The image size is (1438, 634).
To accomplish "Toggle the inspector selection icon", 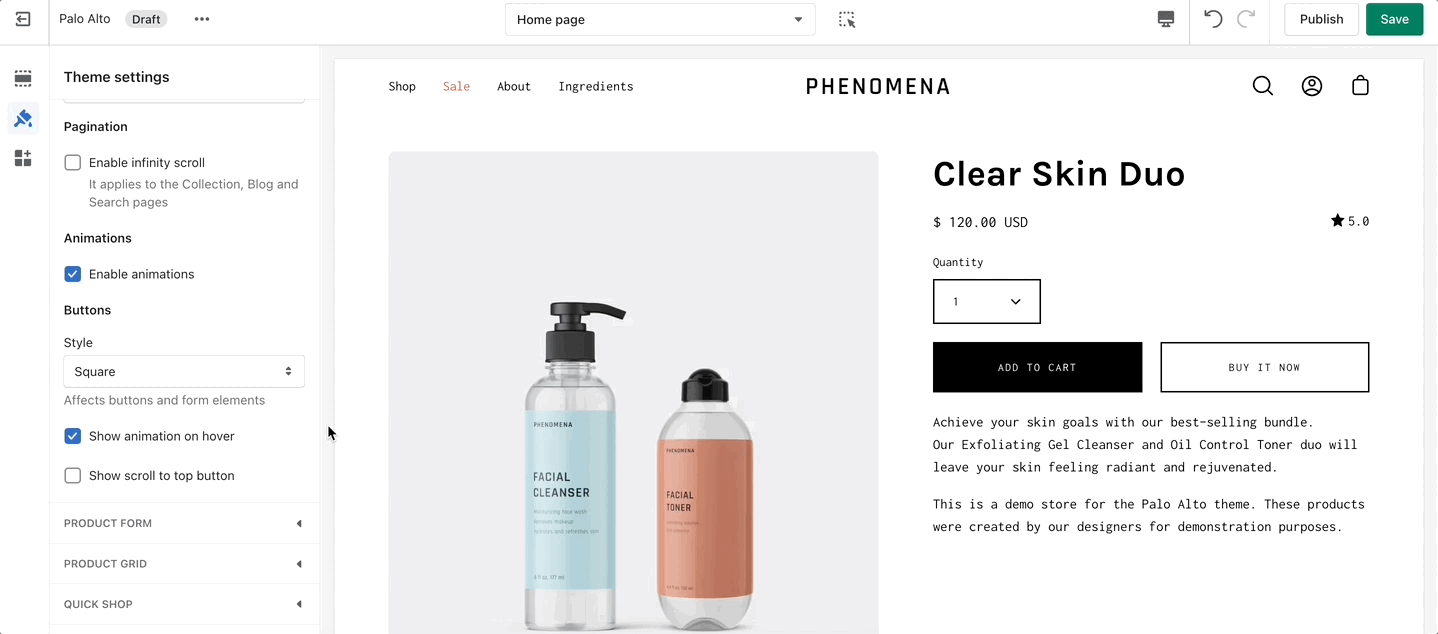I will click(x=847, y=19).
